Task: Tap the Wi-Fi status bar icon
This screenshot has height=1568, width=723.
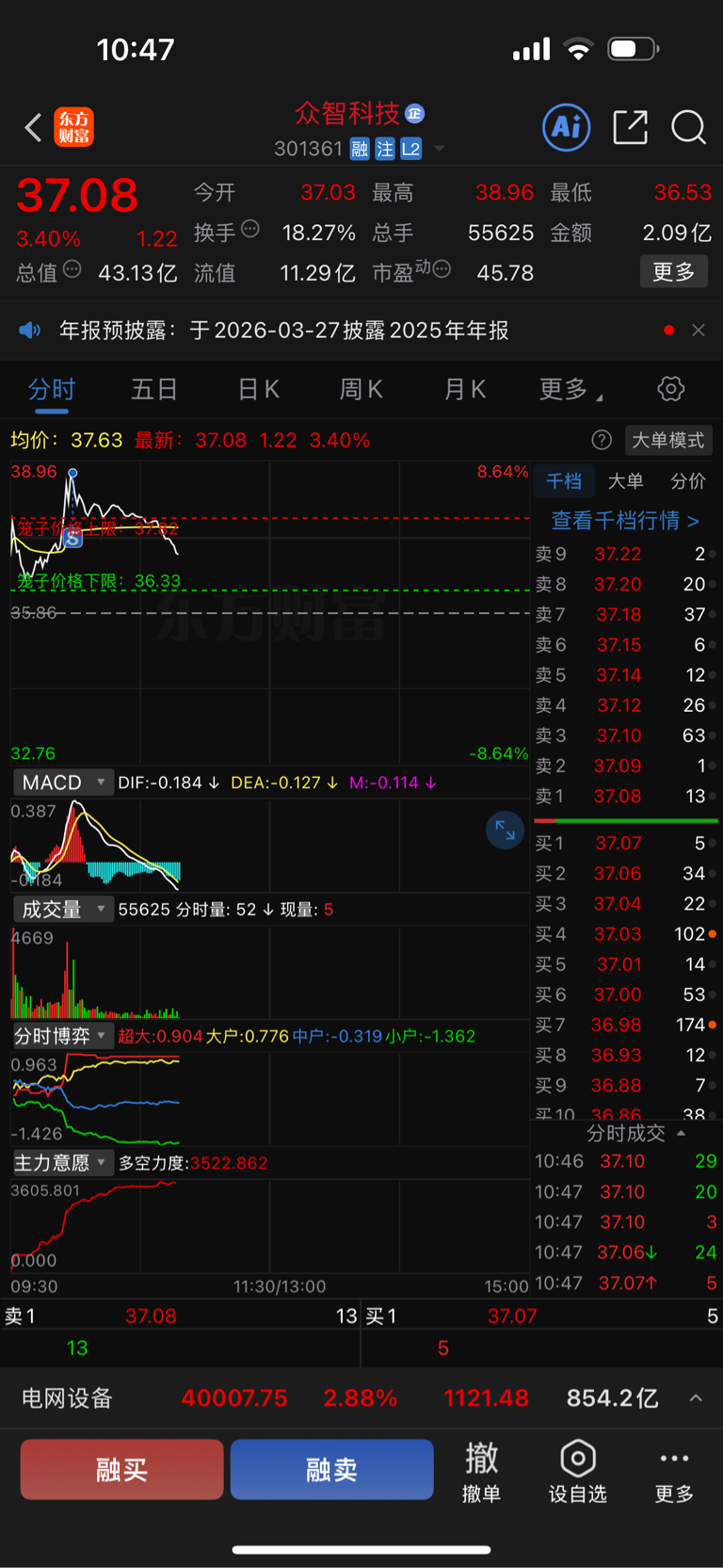Action: (578, 49)
